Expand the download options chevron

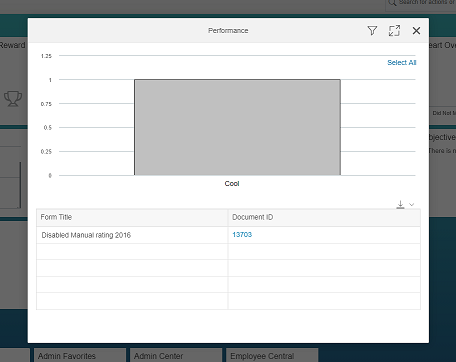coord(412,205)
